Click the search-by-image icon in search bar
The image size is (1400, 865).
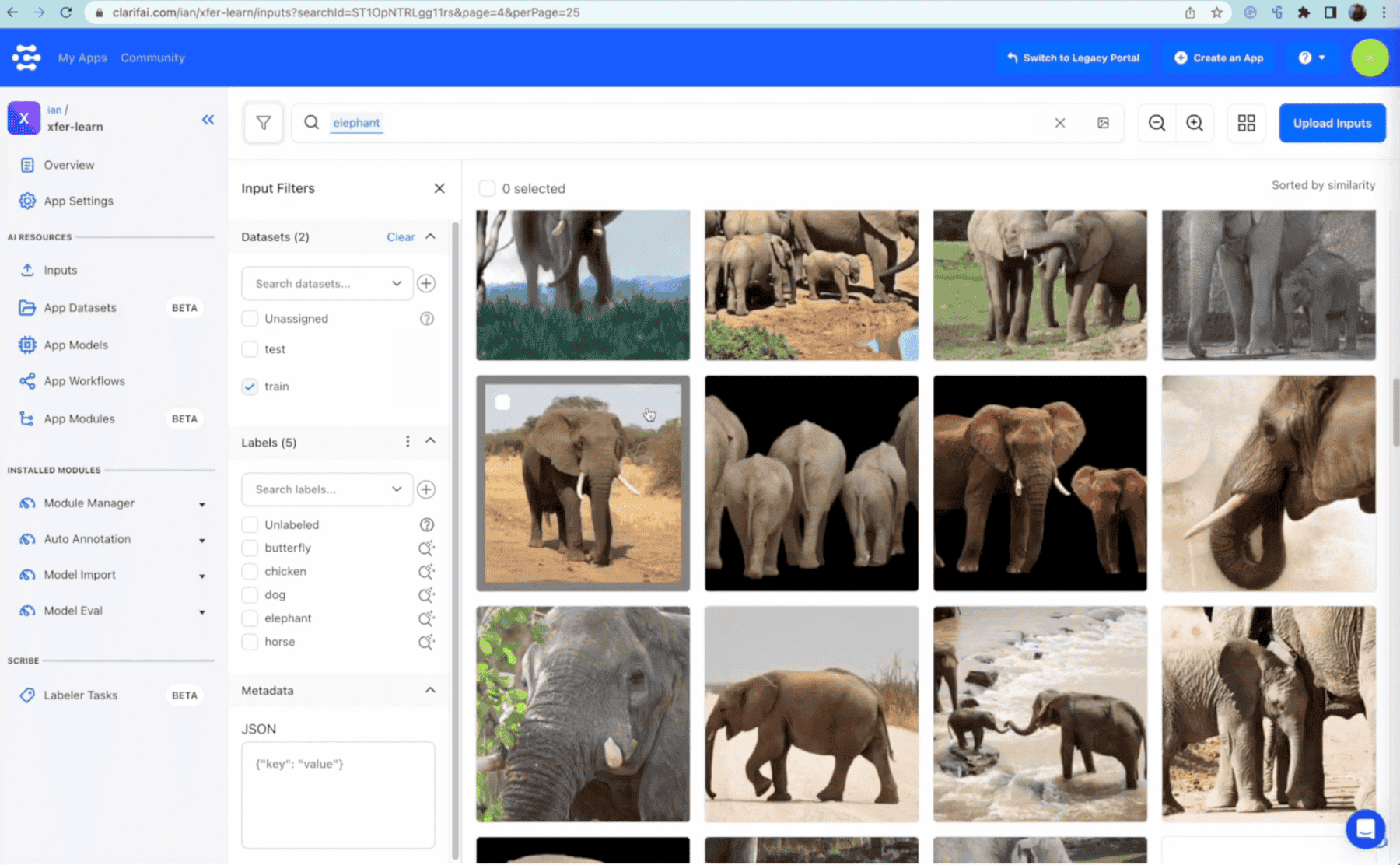(x=1103, y=123)
